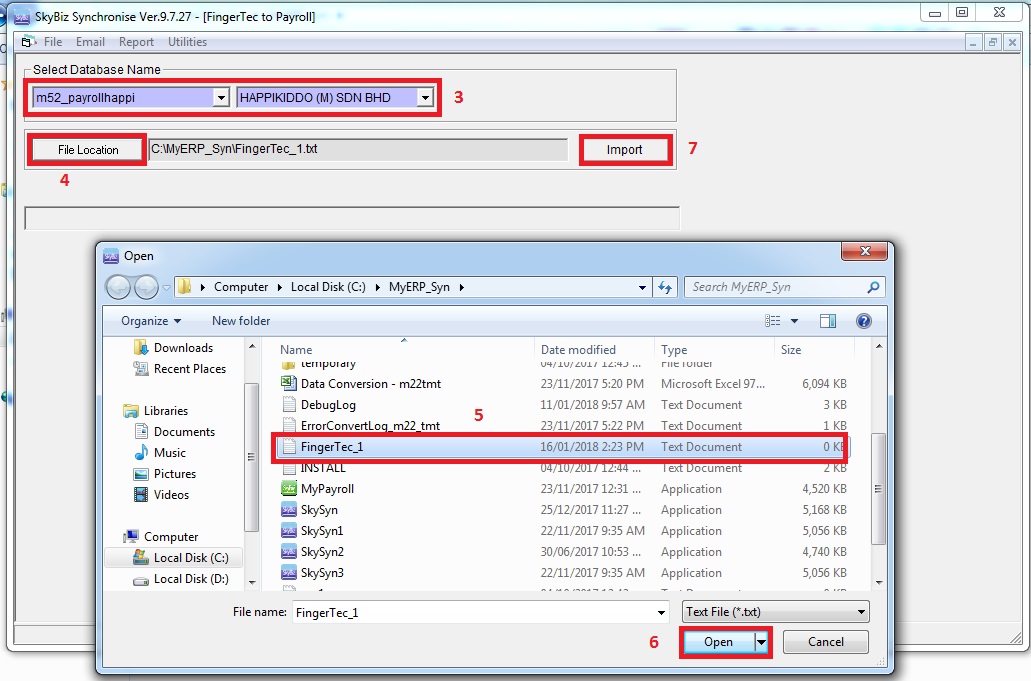Open the MyPayroll application file
The image size is (1031, 681).
[327, 489]
